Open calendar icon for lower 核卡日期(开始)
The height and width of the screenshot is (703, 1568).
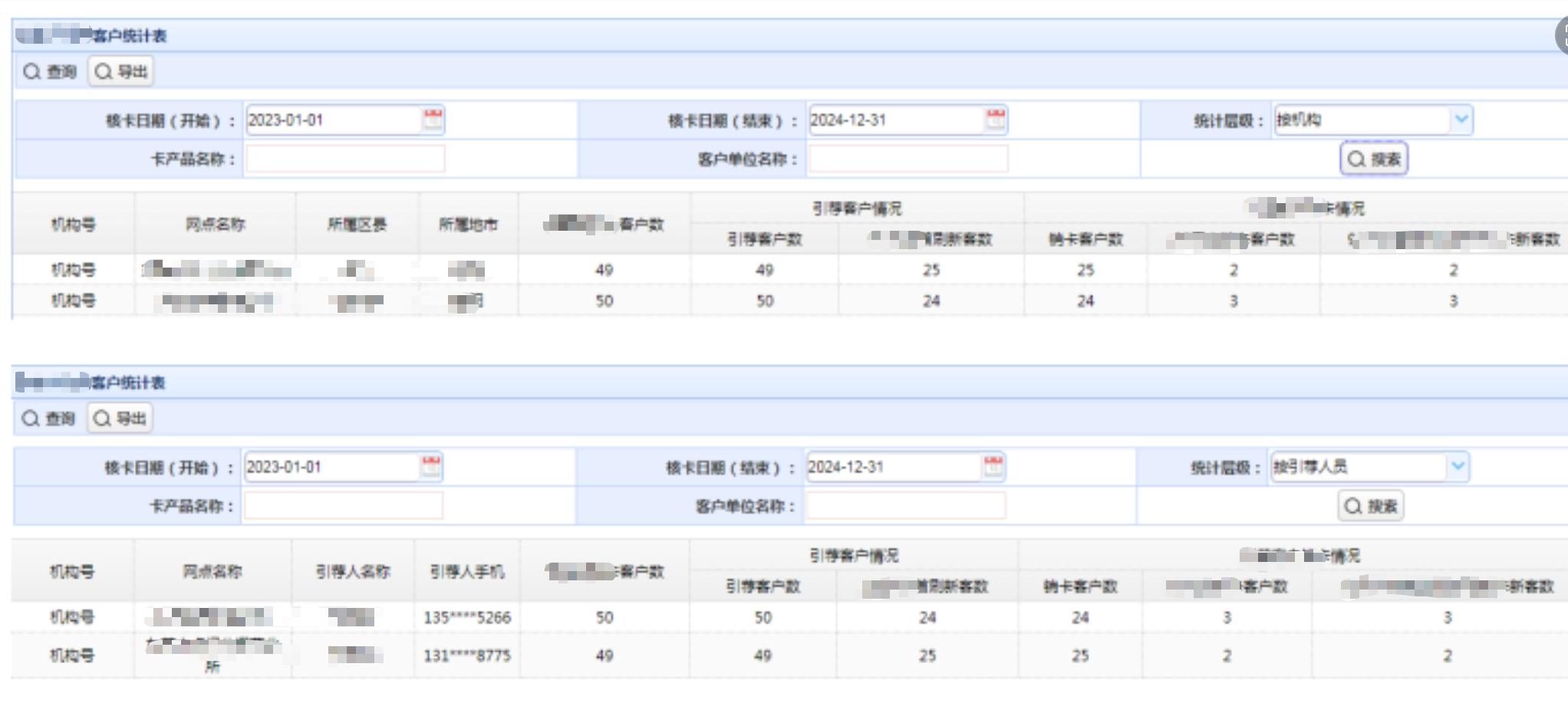coord(431,466)
